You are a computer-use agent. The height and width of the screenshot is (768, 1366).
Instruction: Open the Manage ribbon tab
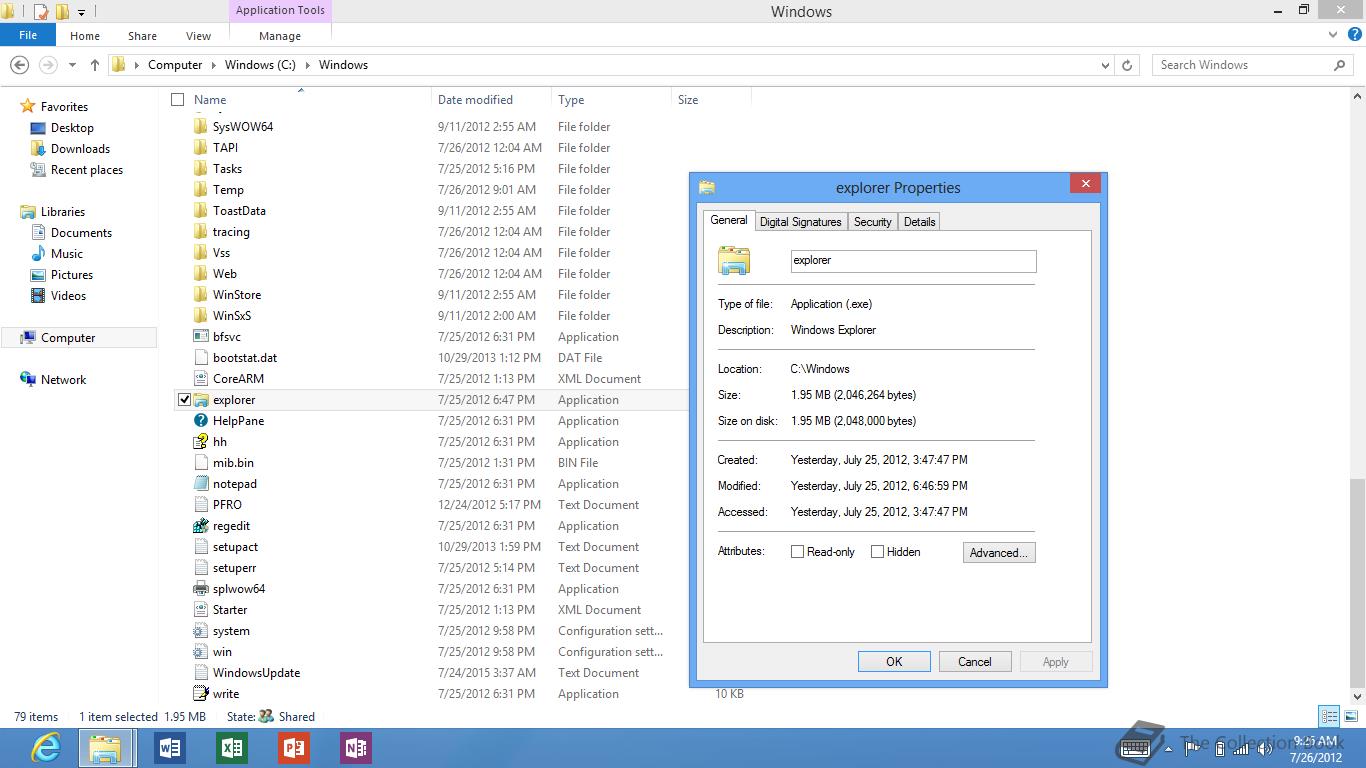point(280,35)
